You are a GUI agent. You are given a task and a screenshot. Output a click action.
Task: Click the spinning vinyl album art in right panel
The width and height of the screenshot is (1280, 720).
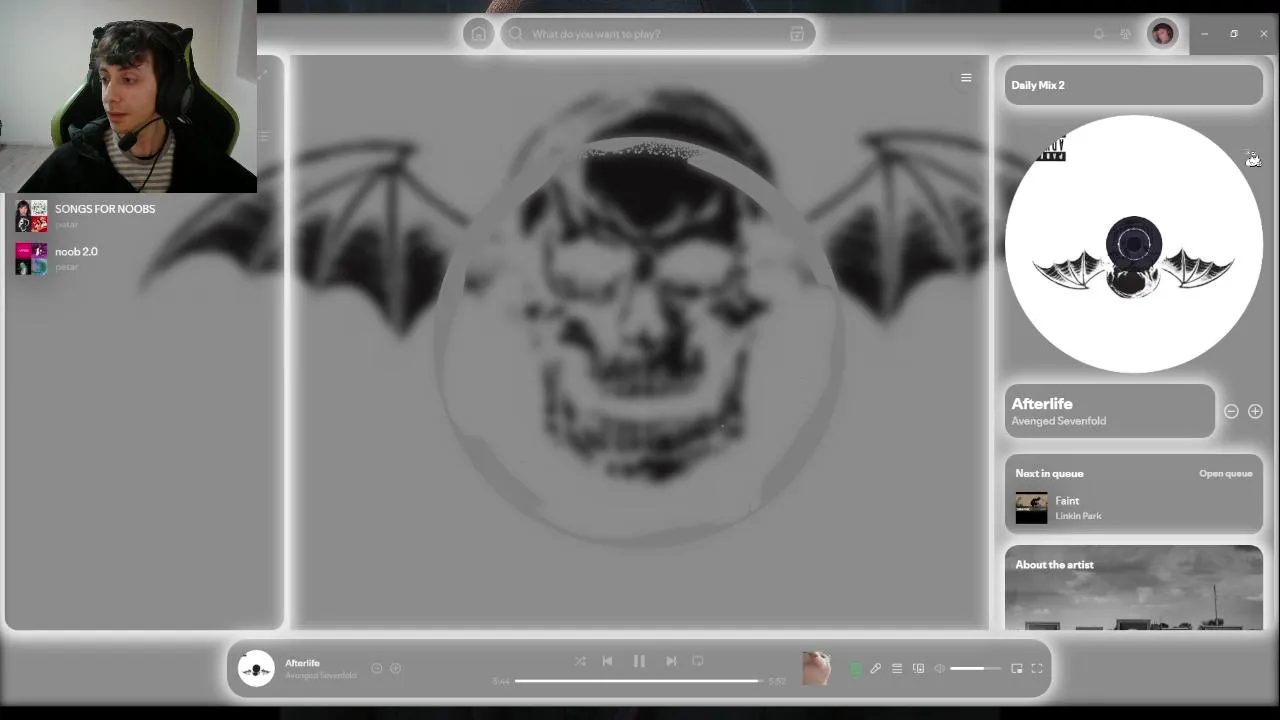(x=1133, y=244)
